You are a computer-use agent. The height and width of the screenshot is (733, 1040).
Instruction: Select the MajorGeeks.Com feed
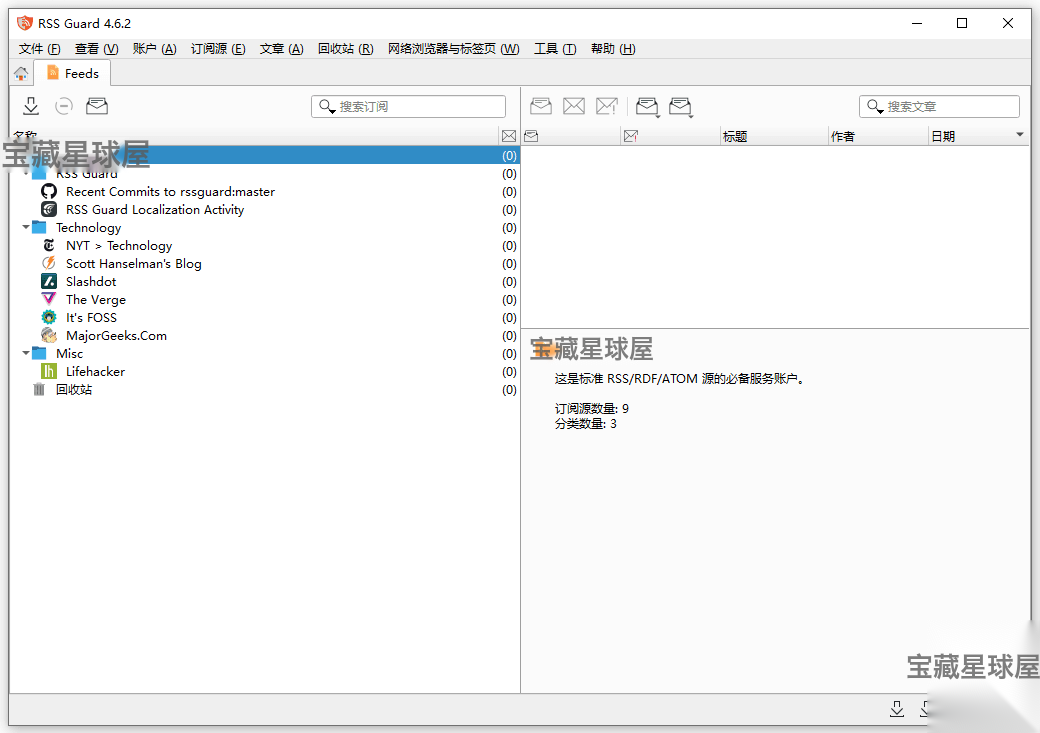click(264, 335)
